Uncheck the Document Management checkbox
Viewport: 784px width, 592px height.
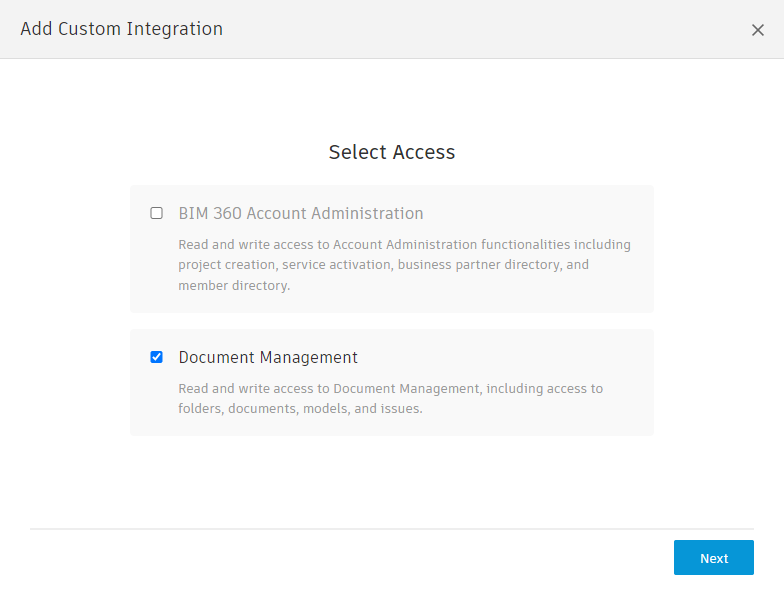(x=156, y=357)
